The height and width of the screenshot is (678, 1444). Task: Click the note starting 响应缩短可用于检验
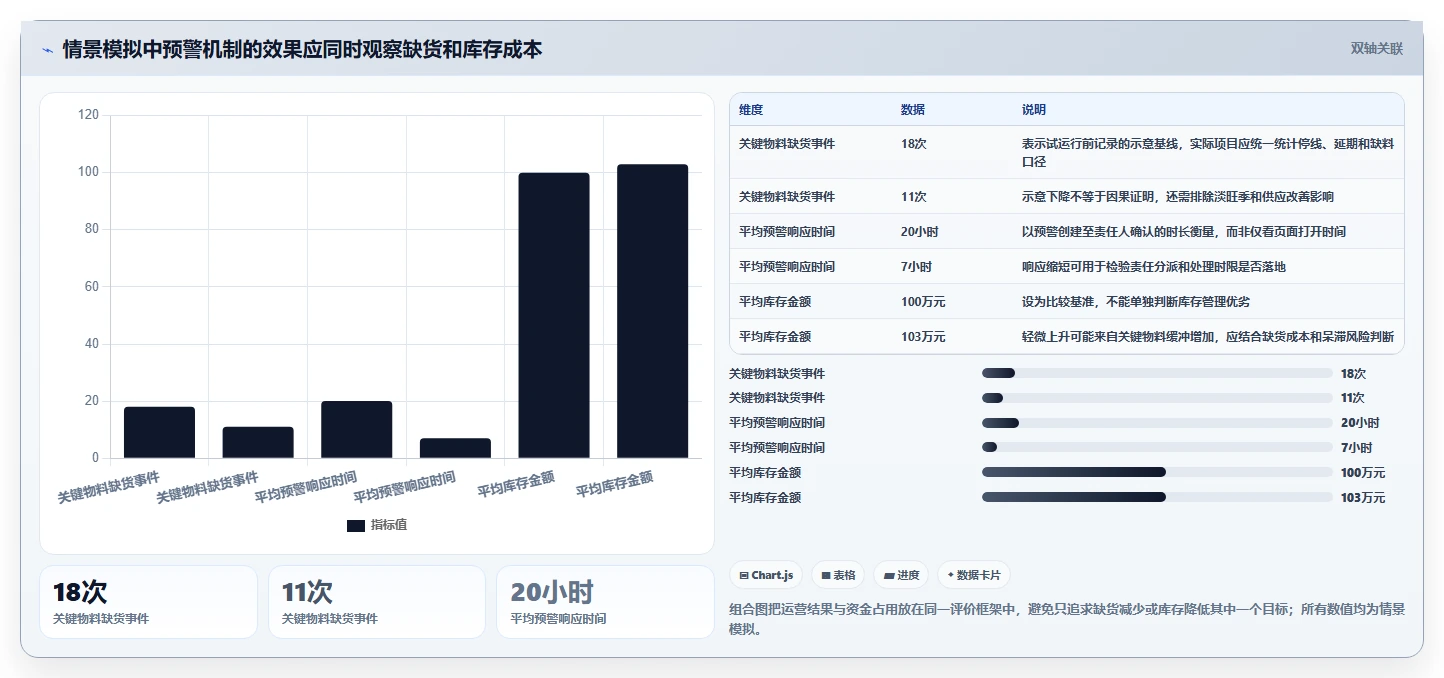(x=1154, y=266)
